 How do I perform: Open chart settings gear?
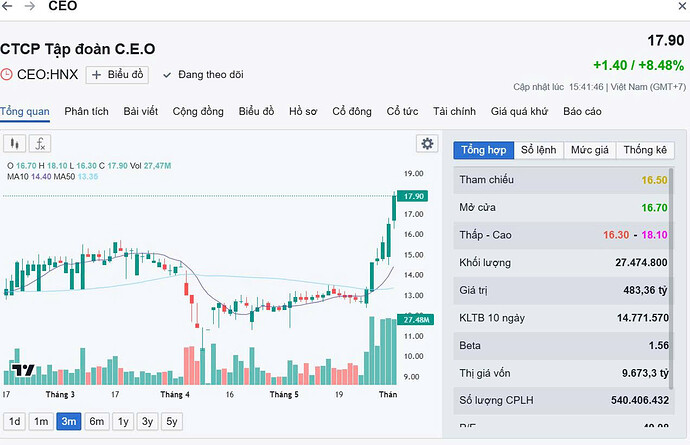coord(428,143)
